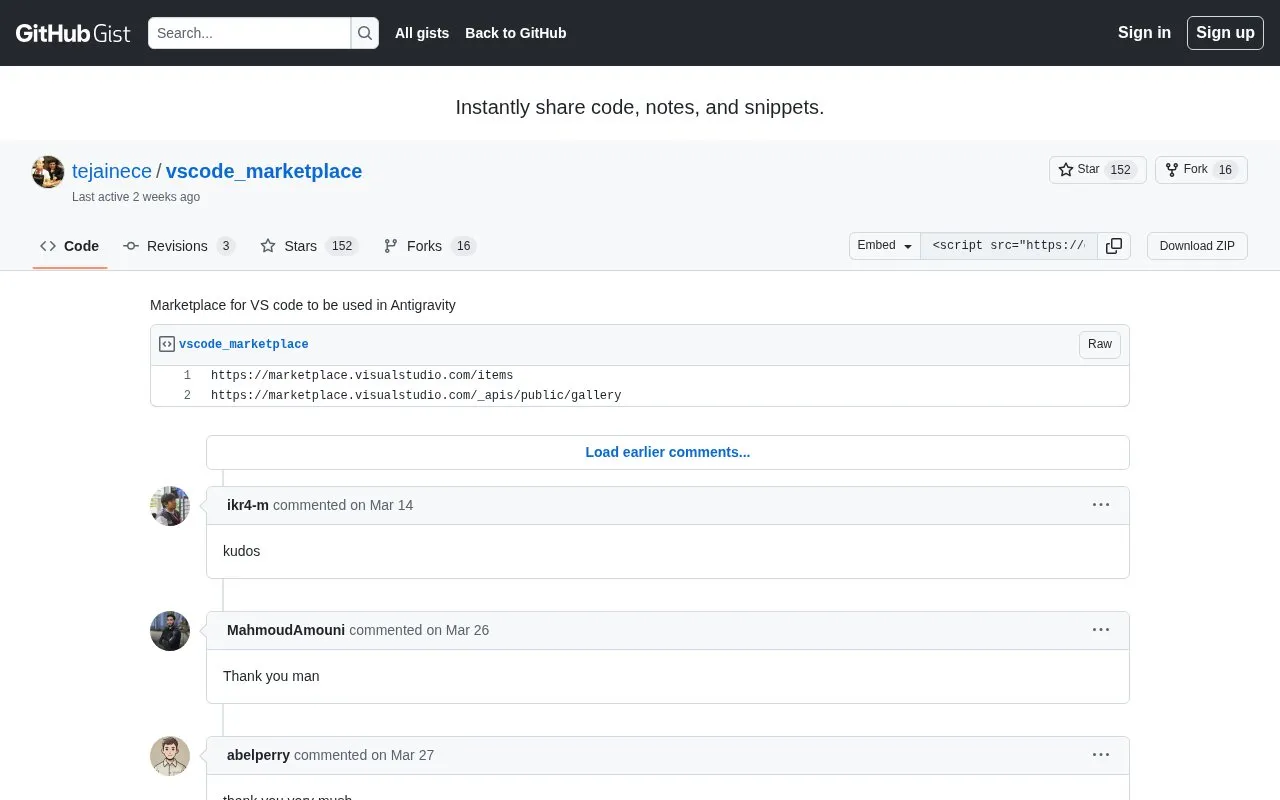
Task: Open the star count 152 badge
Action: pos(1121,170)
